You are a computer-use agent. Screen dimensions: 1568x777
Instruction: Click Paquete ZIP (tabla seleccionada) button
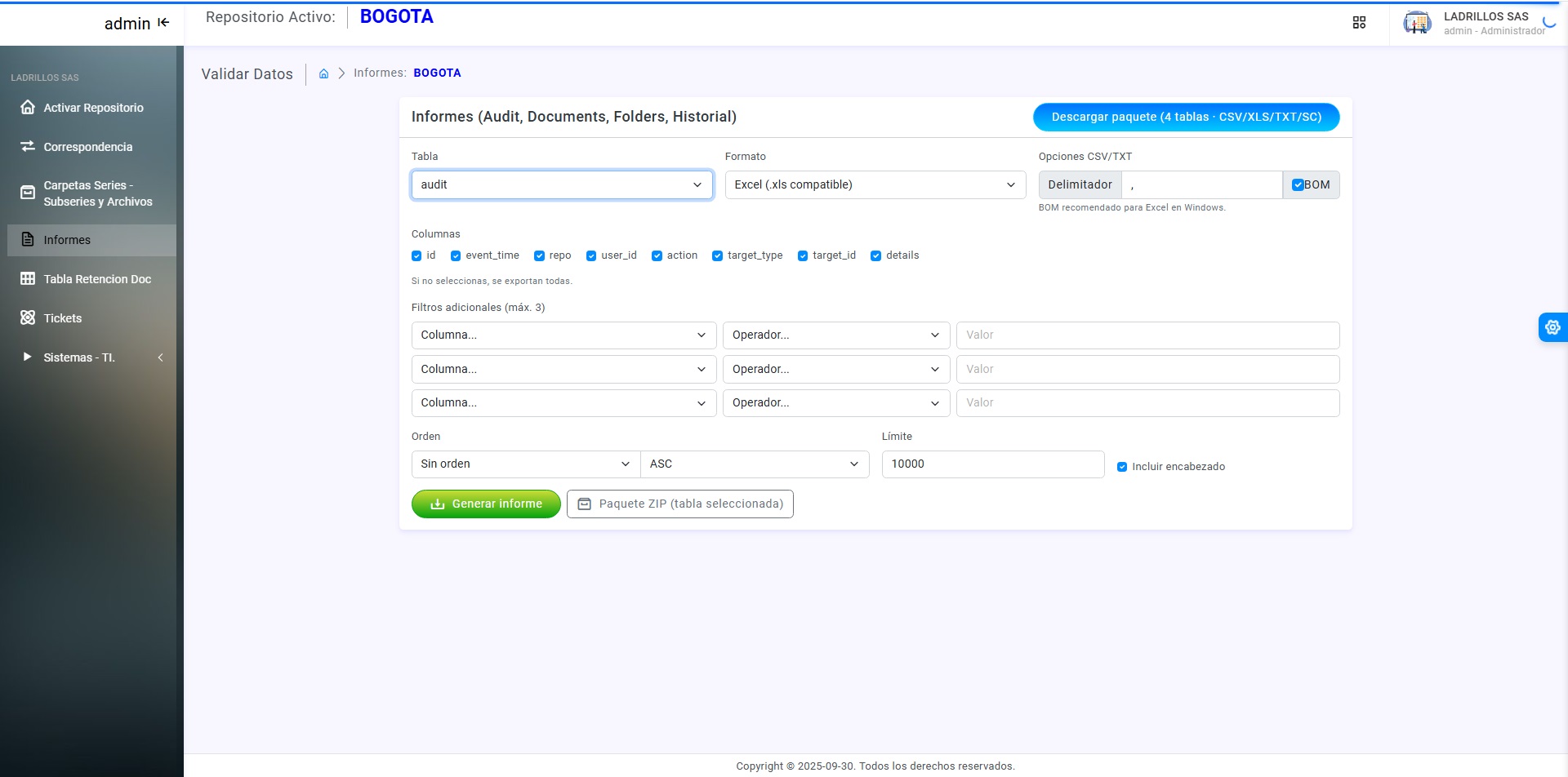click(x=680, y=504)
